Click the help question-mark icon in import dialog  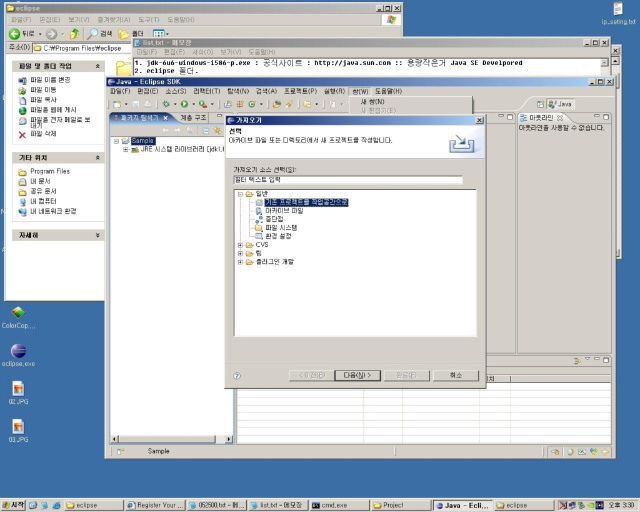[x=237, y=376]
